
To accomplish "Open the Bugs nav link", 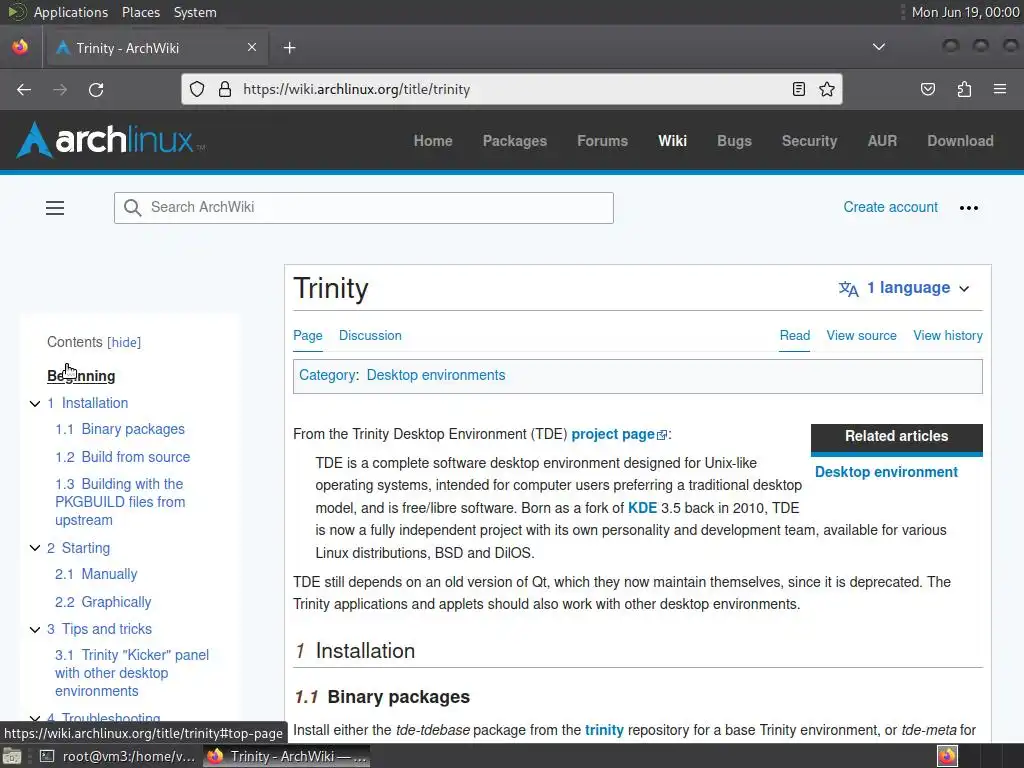I will 734,141.
